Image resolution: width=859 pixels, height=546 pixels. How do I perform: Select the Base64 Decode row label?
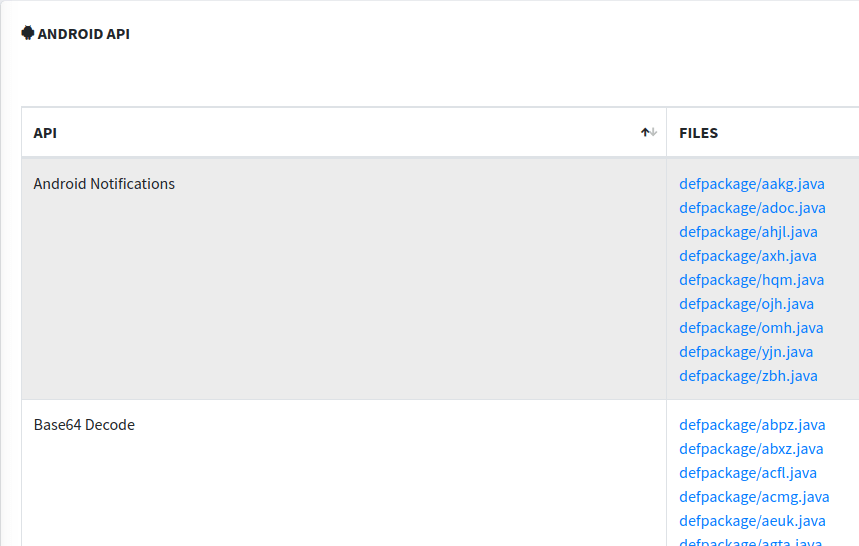pyautogui.click(x=84, y=425)
